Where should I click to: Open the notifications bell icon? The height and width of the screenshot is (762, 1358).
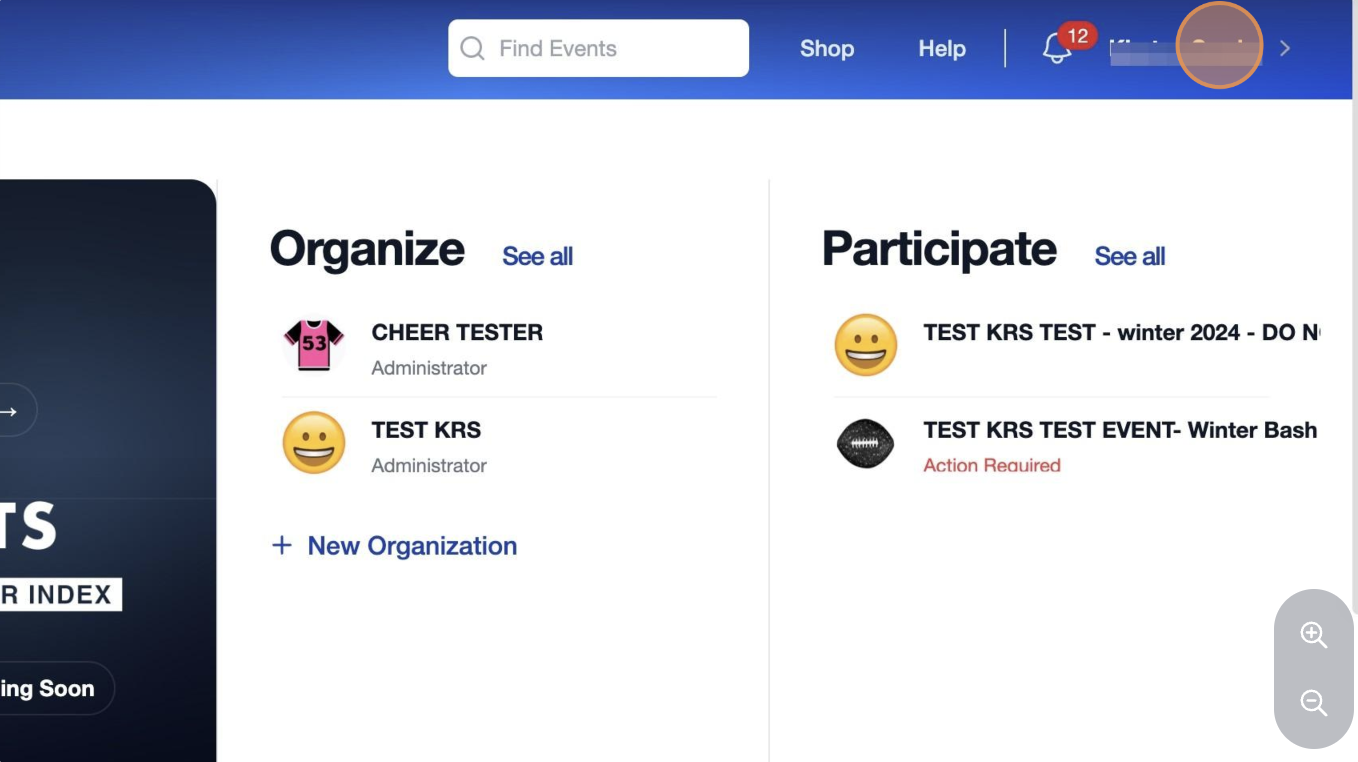[x=1056, y=49]
